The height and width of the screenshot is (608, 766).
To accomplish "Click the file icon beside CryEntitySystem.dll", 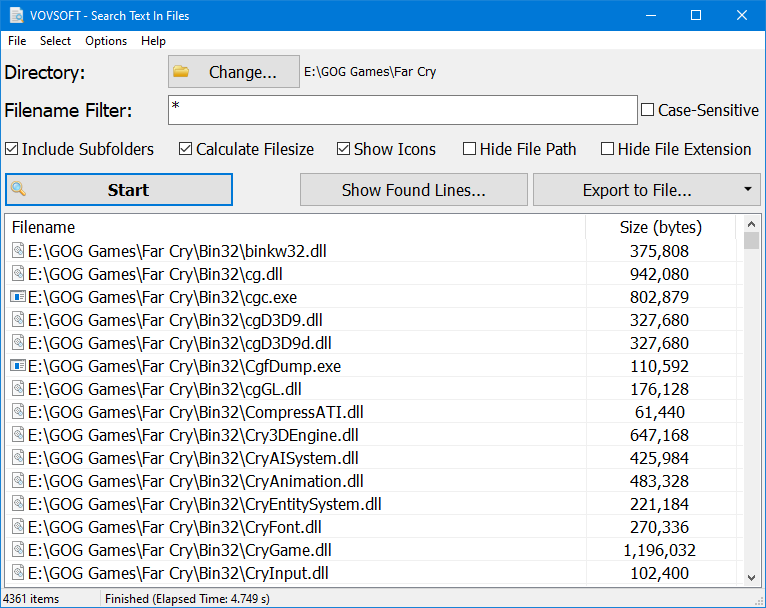I will point(18,503).
